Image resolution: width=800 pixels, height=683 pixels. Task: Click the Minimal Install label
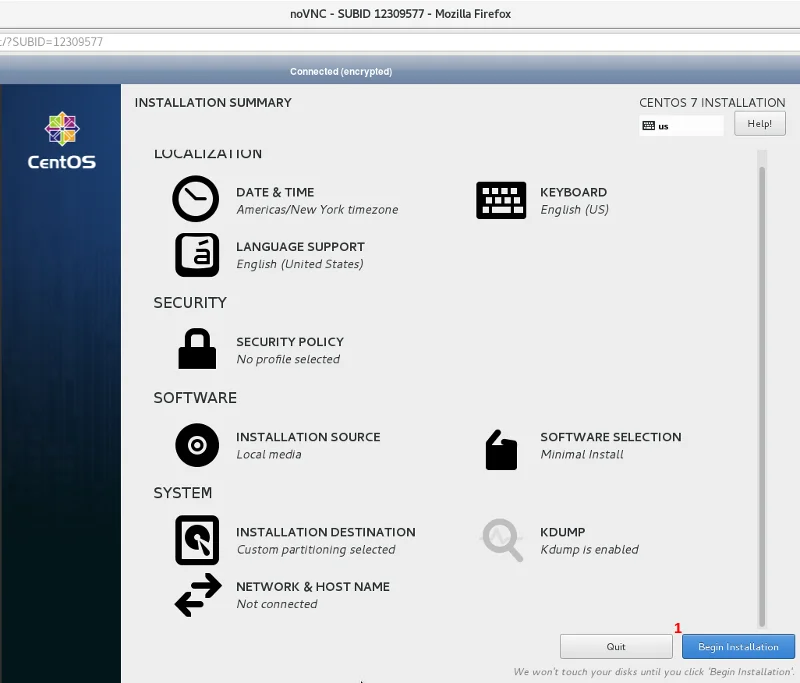tap(581, 455)
